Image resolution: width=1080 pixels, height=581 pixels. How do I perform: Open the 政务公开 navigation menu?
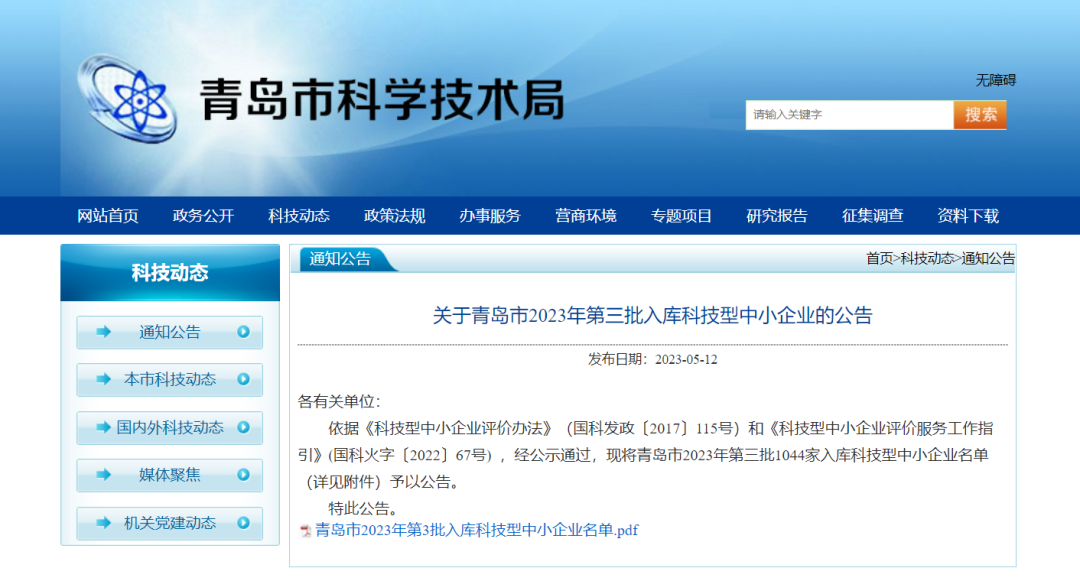coord(203,216)
